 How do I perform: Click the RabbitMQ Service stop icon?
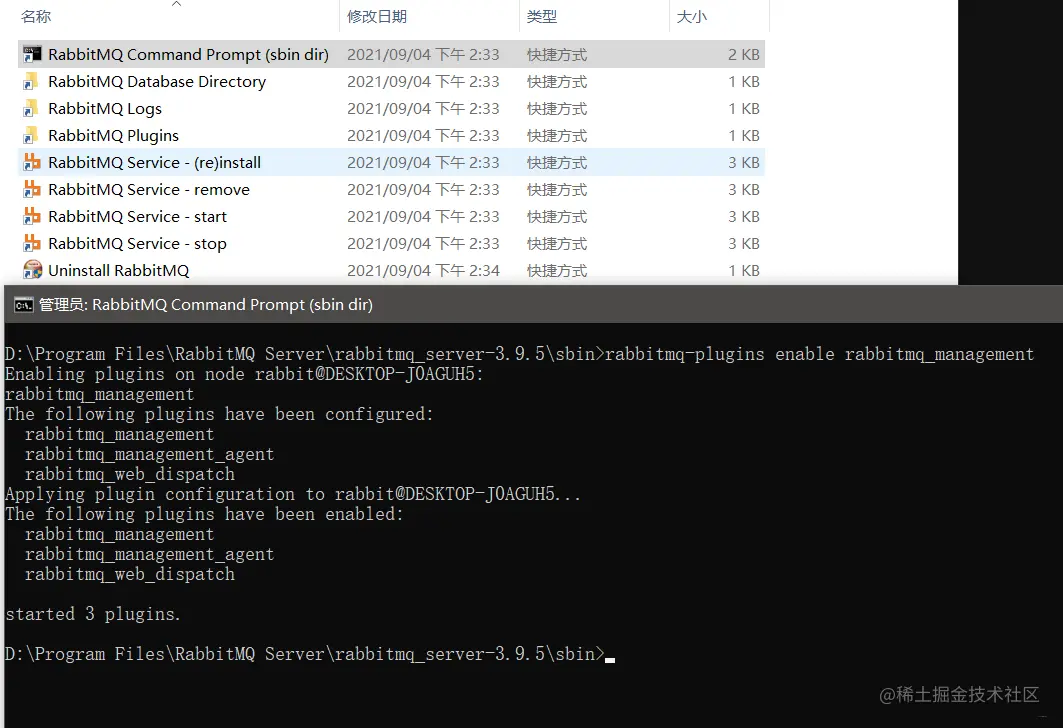point(32,243)
